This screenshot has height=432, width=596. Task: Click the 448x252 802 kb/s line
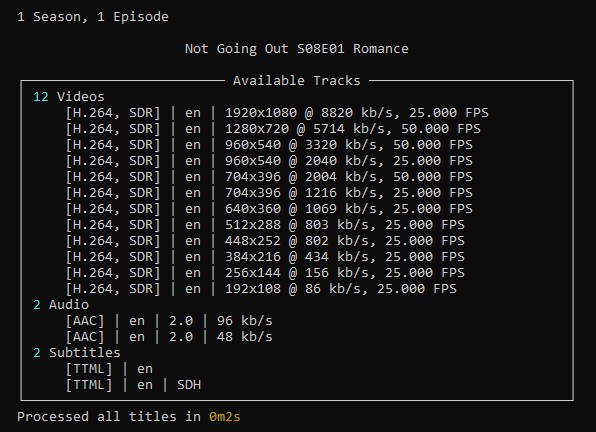tap(265, 241)
